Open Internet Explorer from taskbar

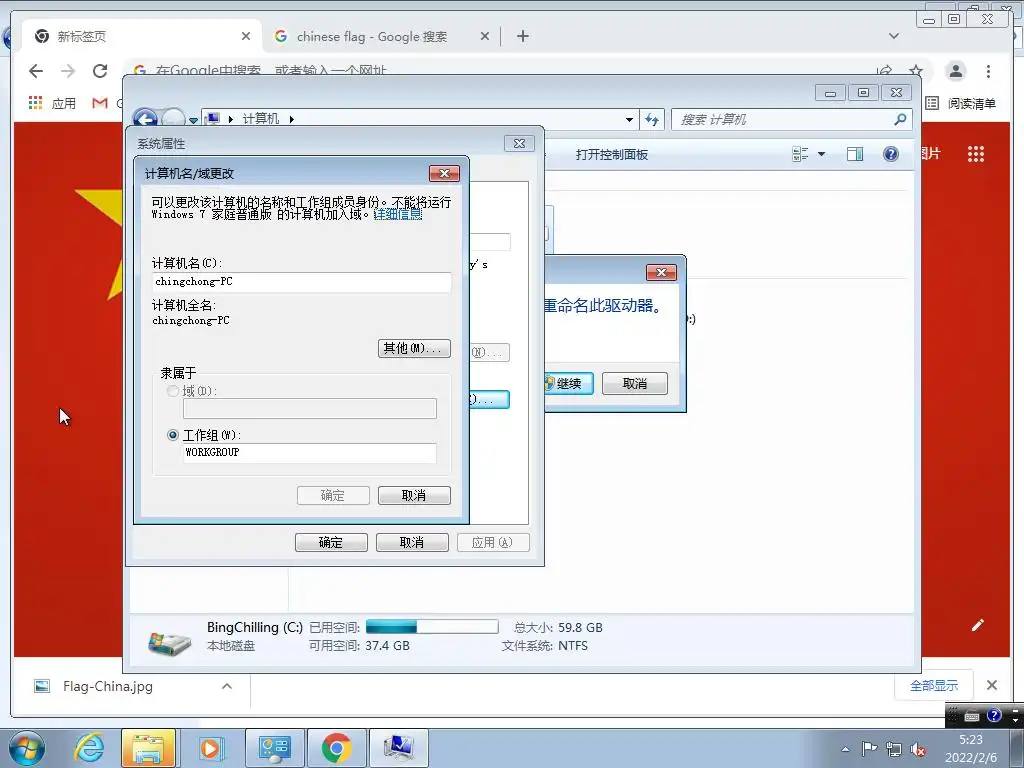pyautogui.click(x=88, y=748)
